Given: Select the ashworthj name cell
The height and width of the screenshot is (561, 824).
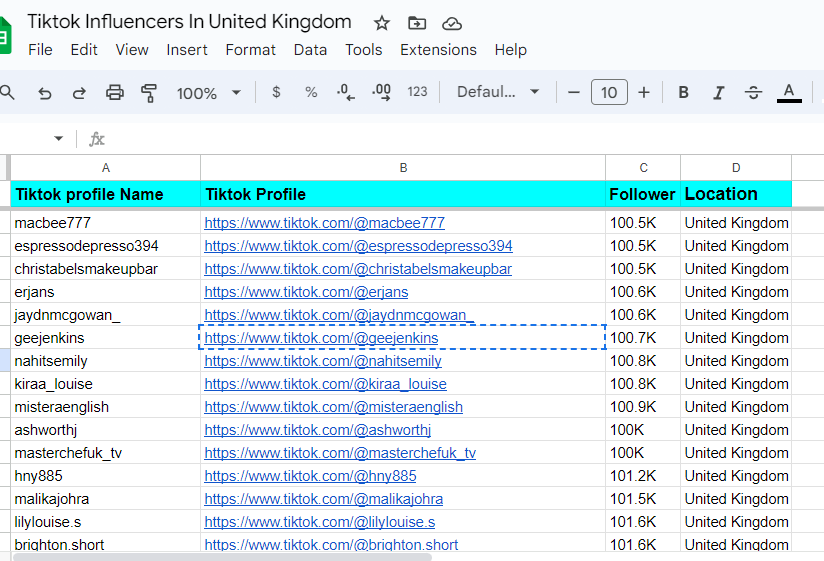Looking at the screenshot, I should coord(106,430).
